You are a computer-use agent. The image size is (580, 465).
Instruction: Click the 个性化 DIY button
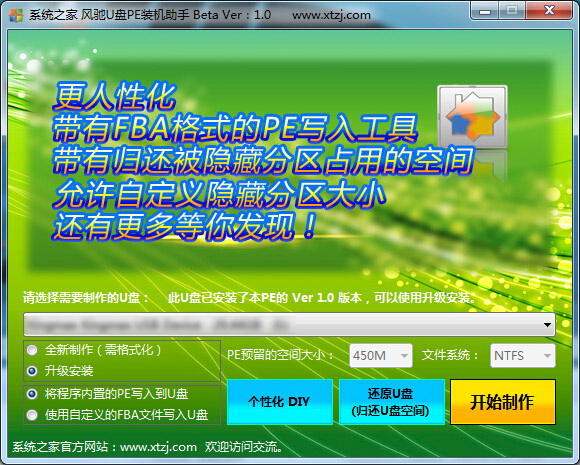click(280, 402)
